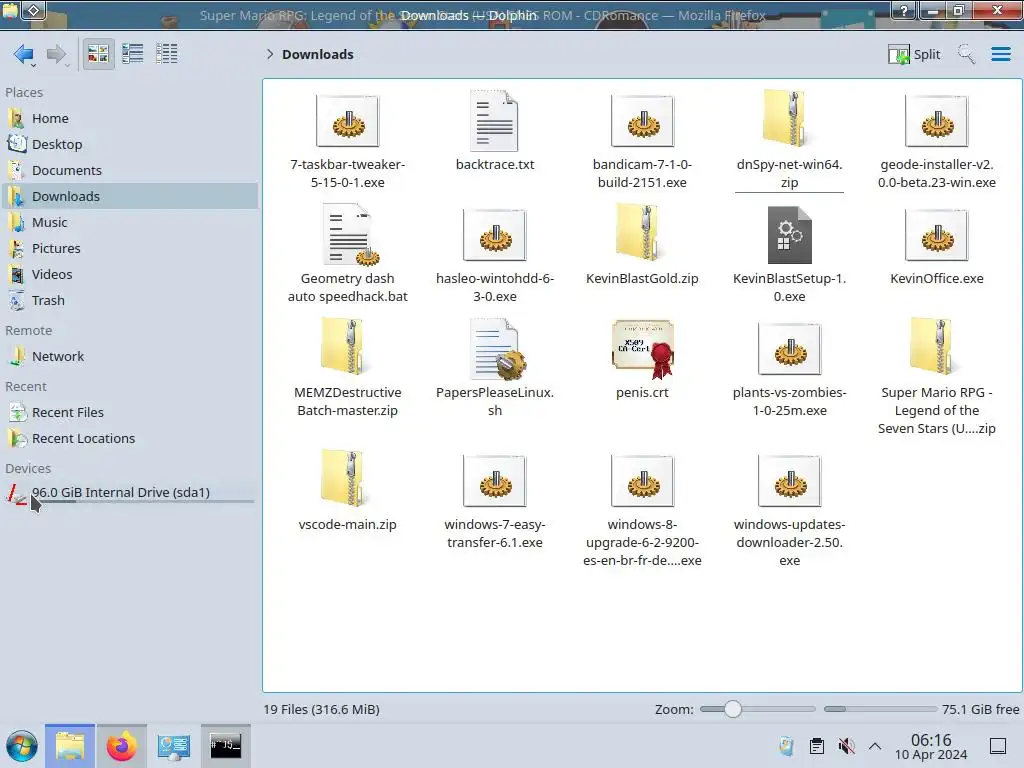This screenshot has width=1024, height=768.
Task: Open window help question mark button
Action: point(903,10)
